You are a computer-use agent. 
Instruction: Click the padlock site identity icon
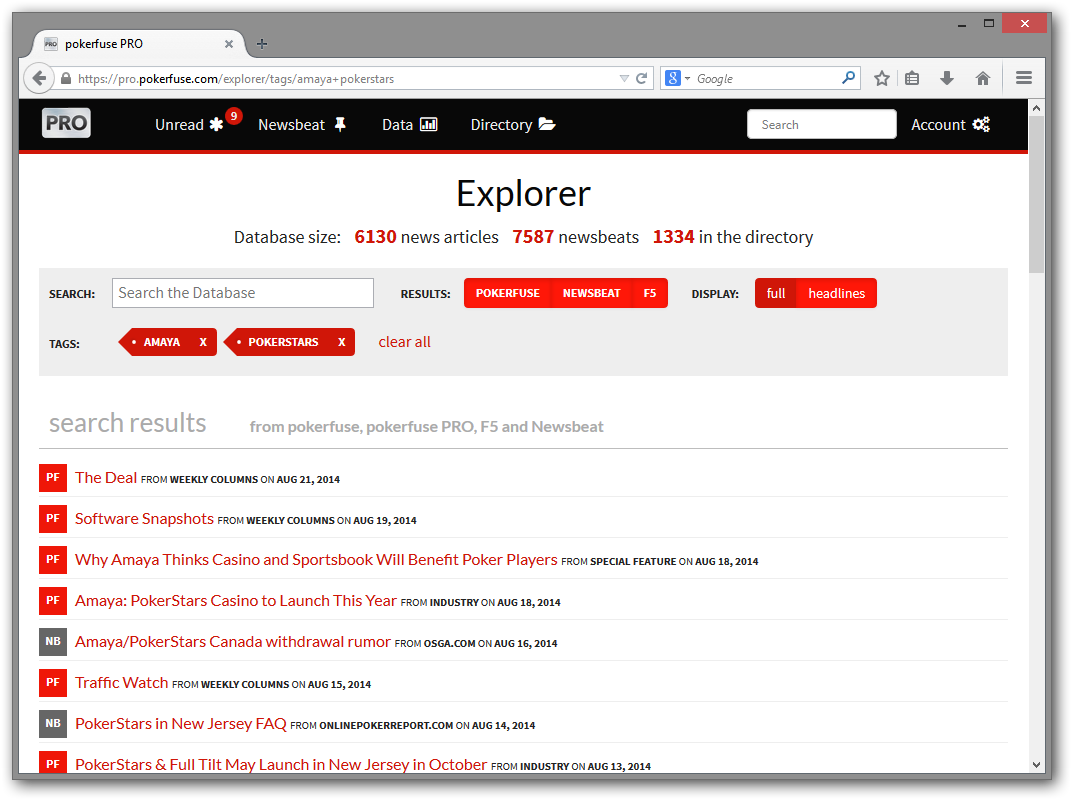click(66, 79)
